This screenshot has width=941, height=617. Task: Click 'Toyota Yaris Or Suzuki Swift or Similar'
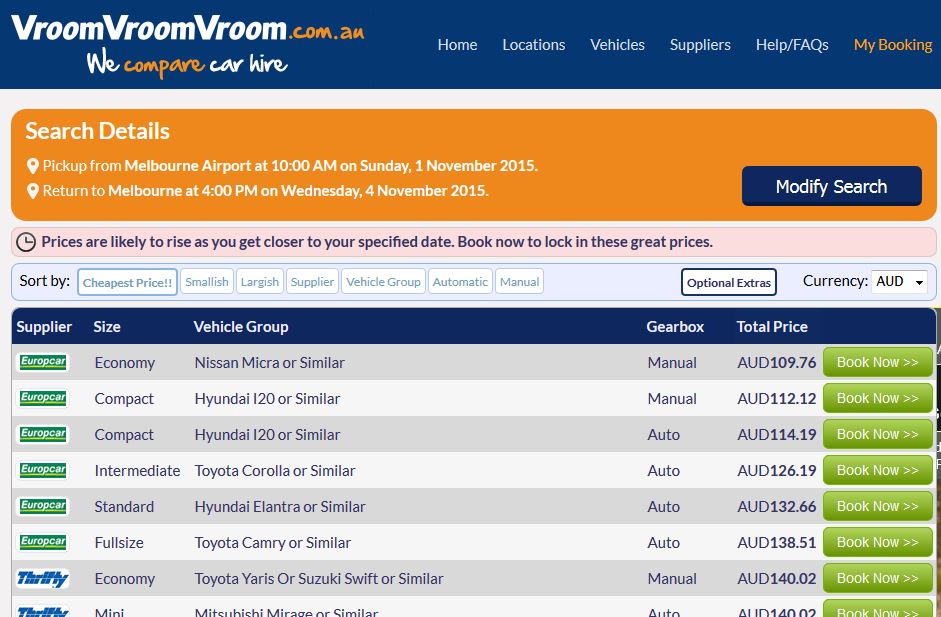click(319, 579)
